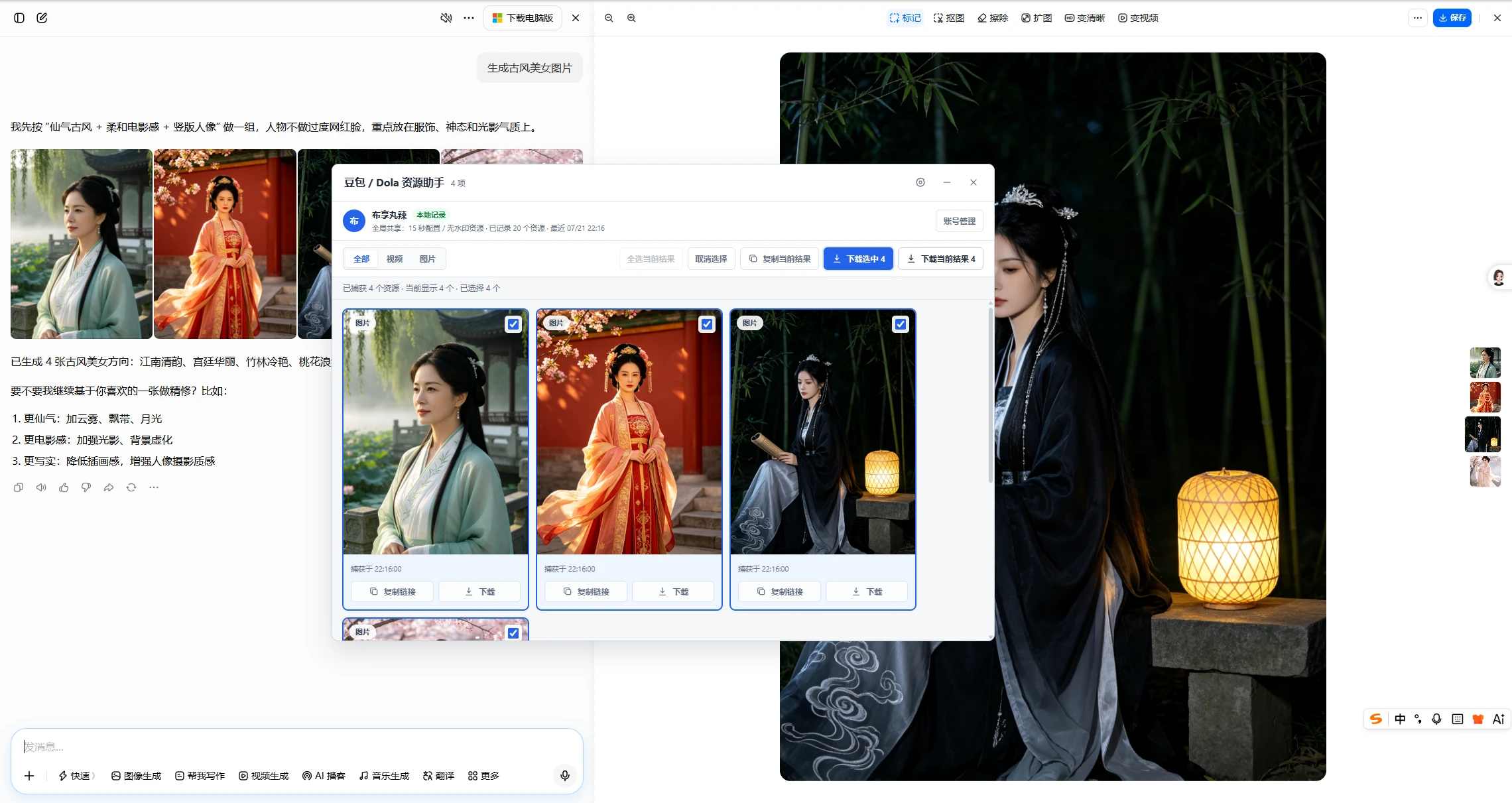Screen dimensions: 1512x803
Task: Read the response aloud with the speaker icon
Action: click(41, 487)
